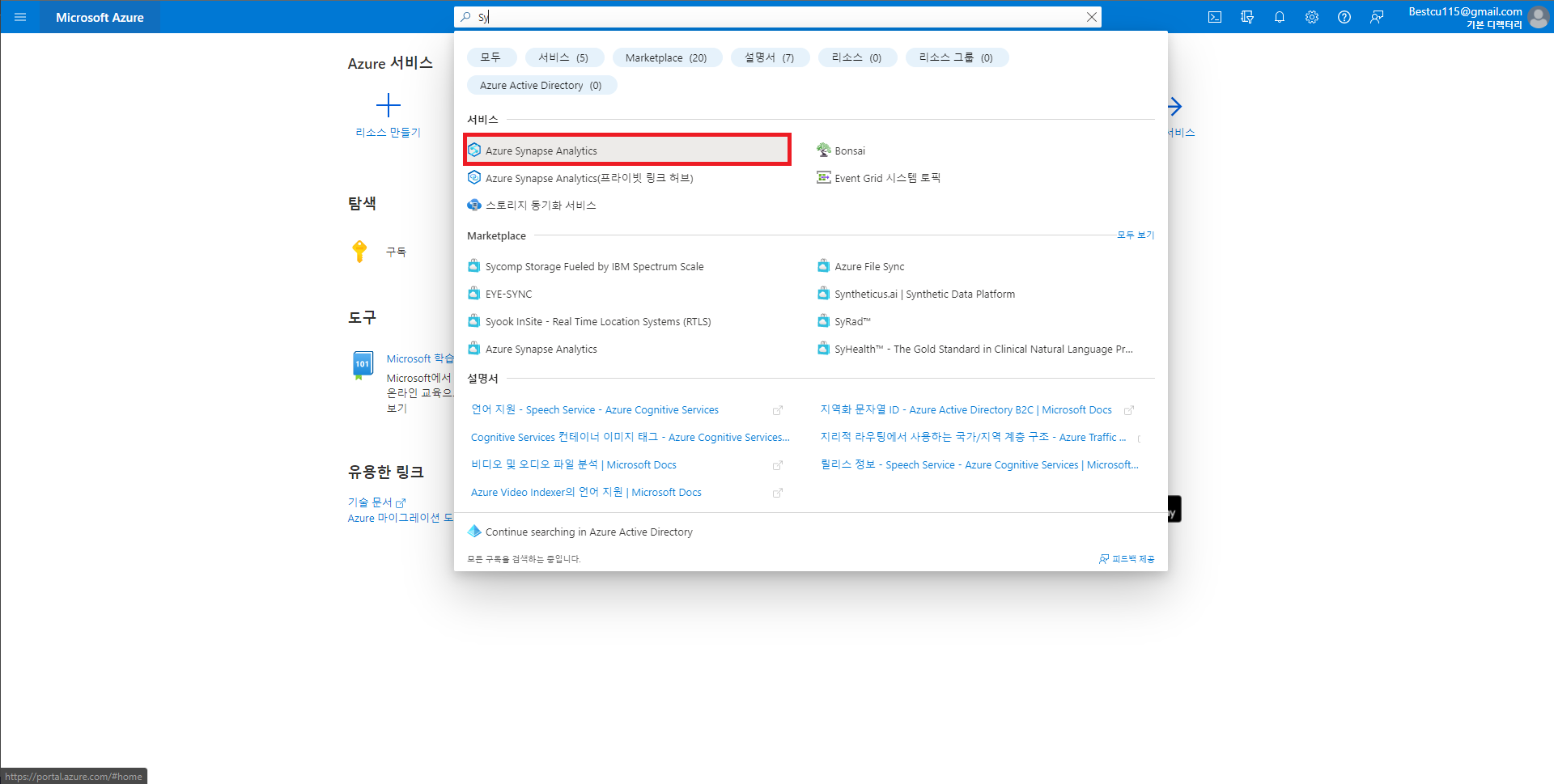Click the search input field

777,17
